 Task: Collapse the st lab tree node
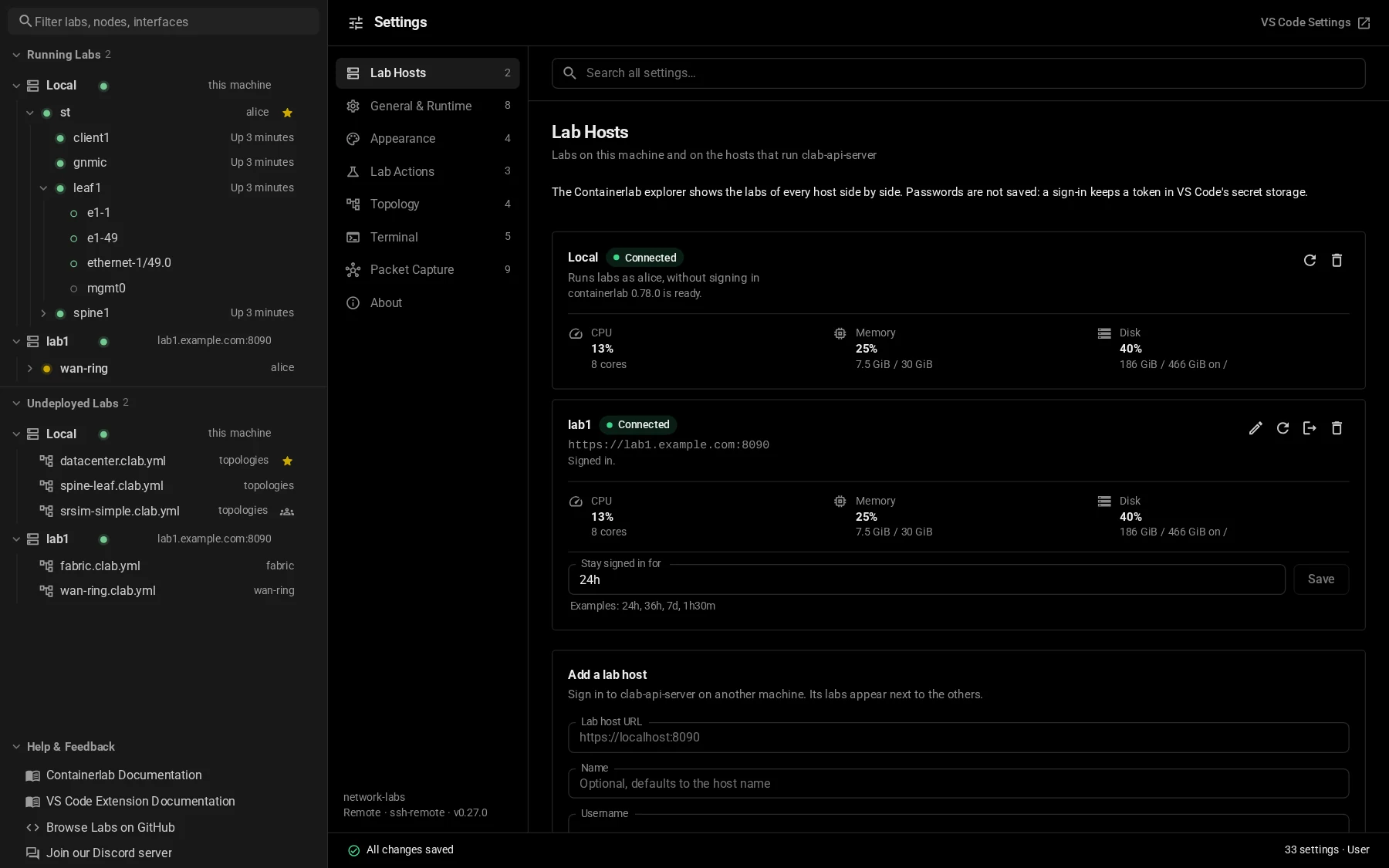pyautogui.click(x=30, y=113)
